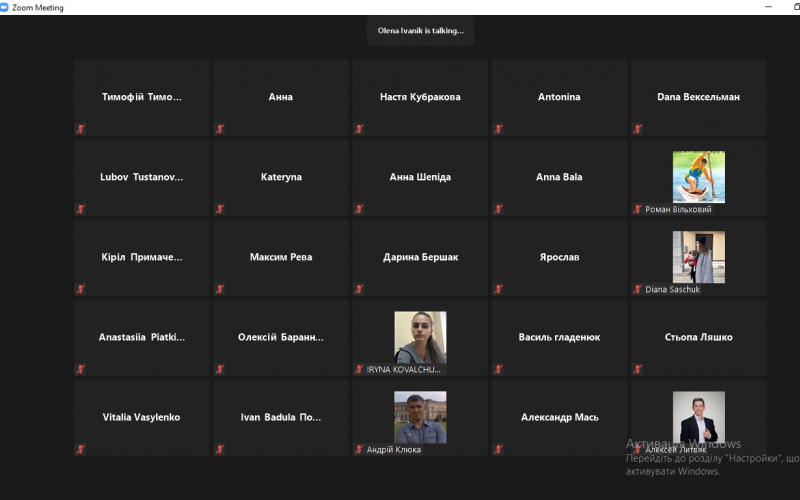This screenshot has width=800, height=500.
Task: Click muted mic icon on Александр Мась tile
Action: pyautogui.click(x=498, y=449)
